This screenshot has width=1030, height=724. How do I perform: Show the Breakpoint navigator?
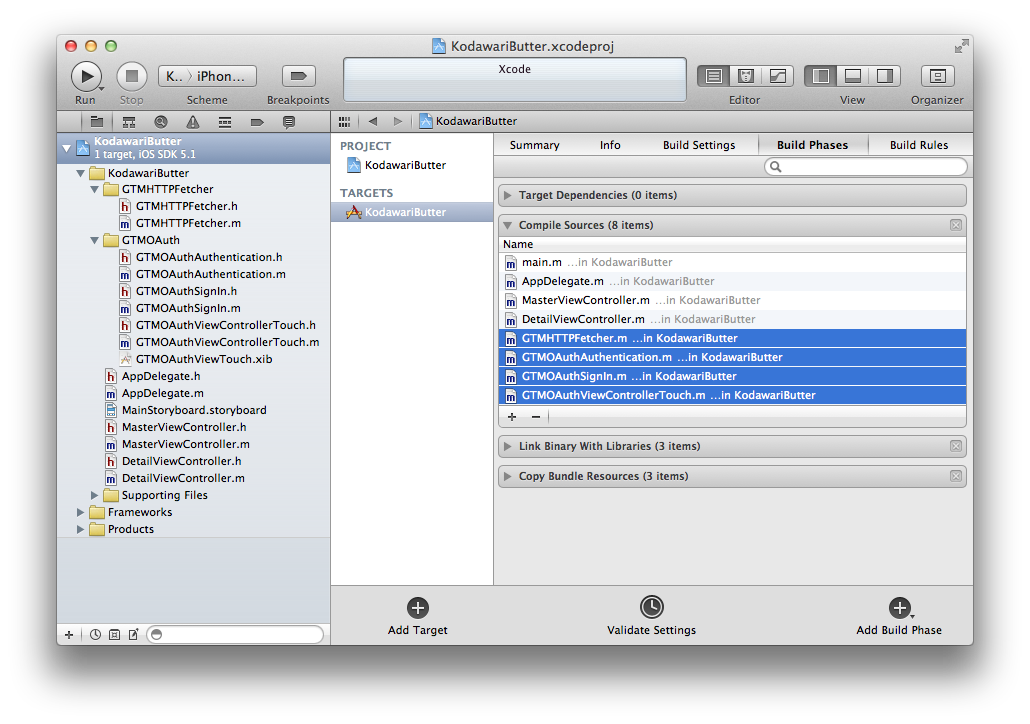tap(257, 122)
